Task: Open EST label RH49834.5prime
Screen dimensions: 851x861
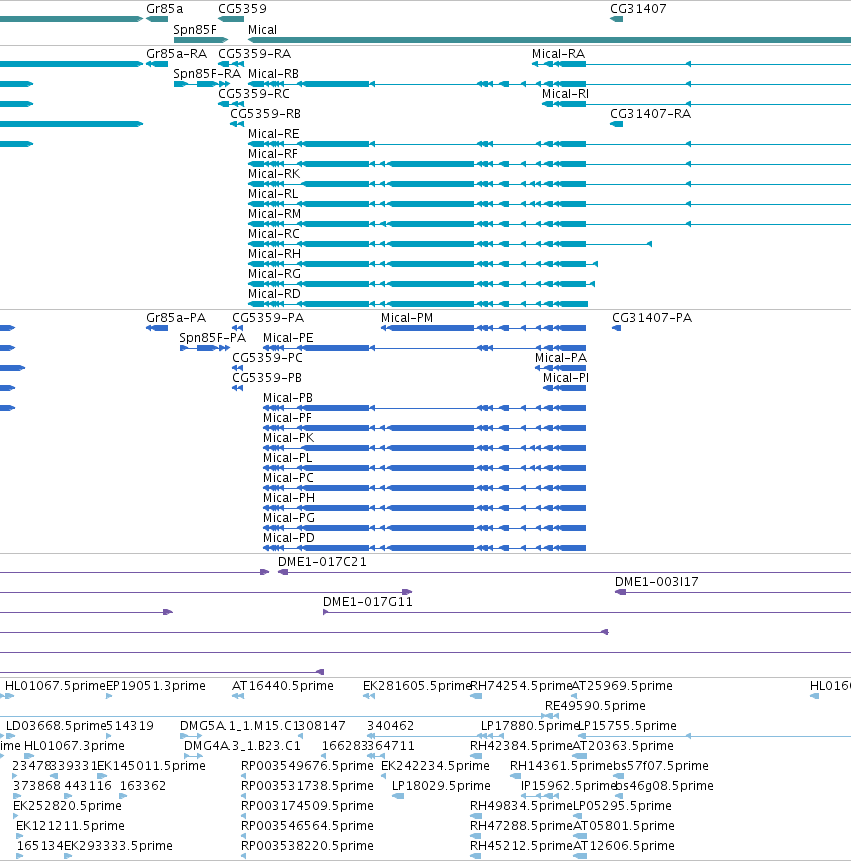Action: [521, 806]
